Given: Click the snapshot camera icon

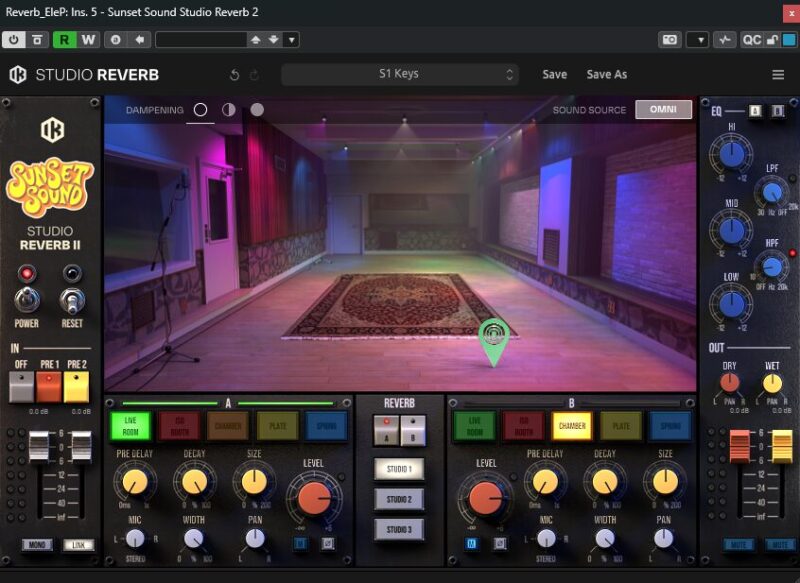Looking at the screenshot, I should (670, 40).
